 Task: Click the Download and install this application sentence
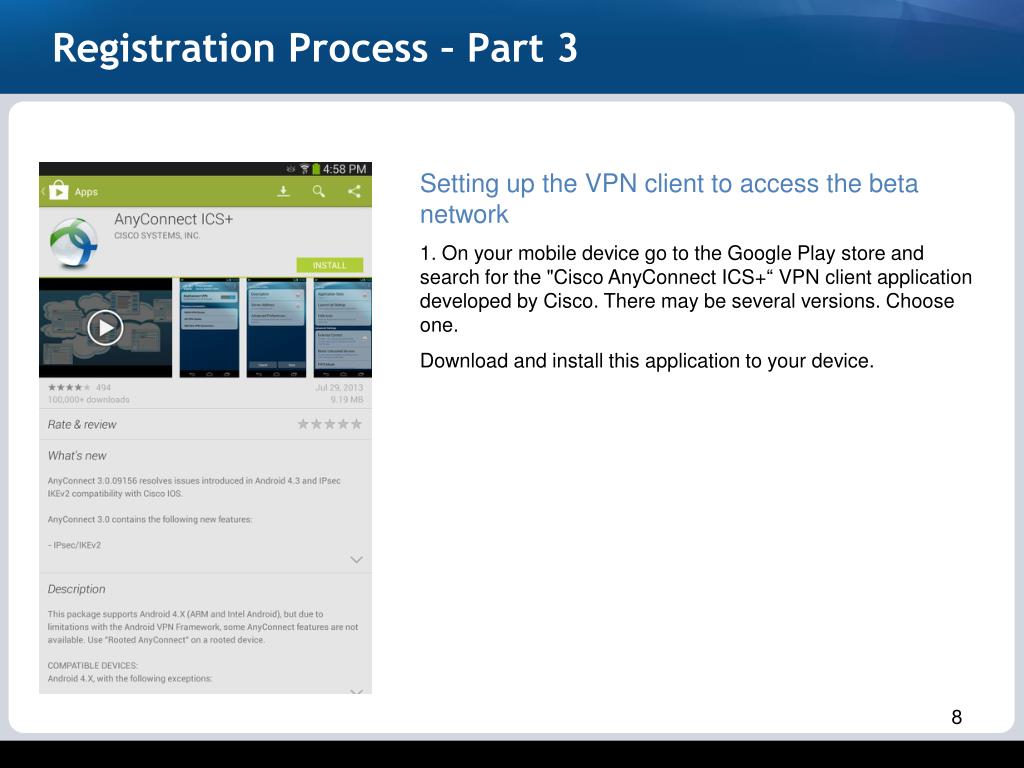tap(647, 360)
